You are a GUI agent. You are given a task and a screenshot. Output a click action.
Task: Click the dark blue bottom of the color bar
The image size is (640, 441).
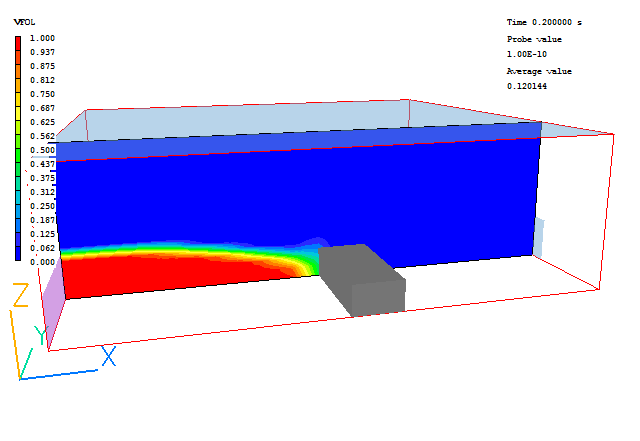[19, 254]
